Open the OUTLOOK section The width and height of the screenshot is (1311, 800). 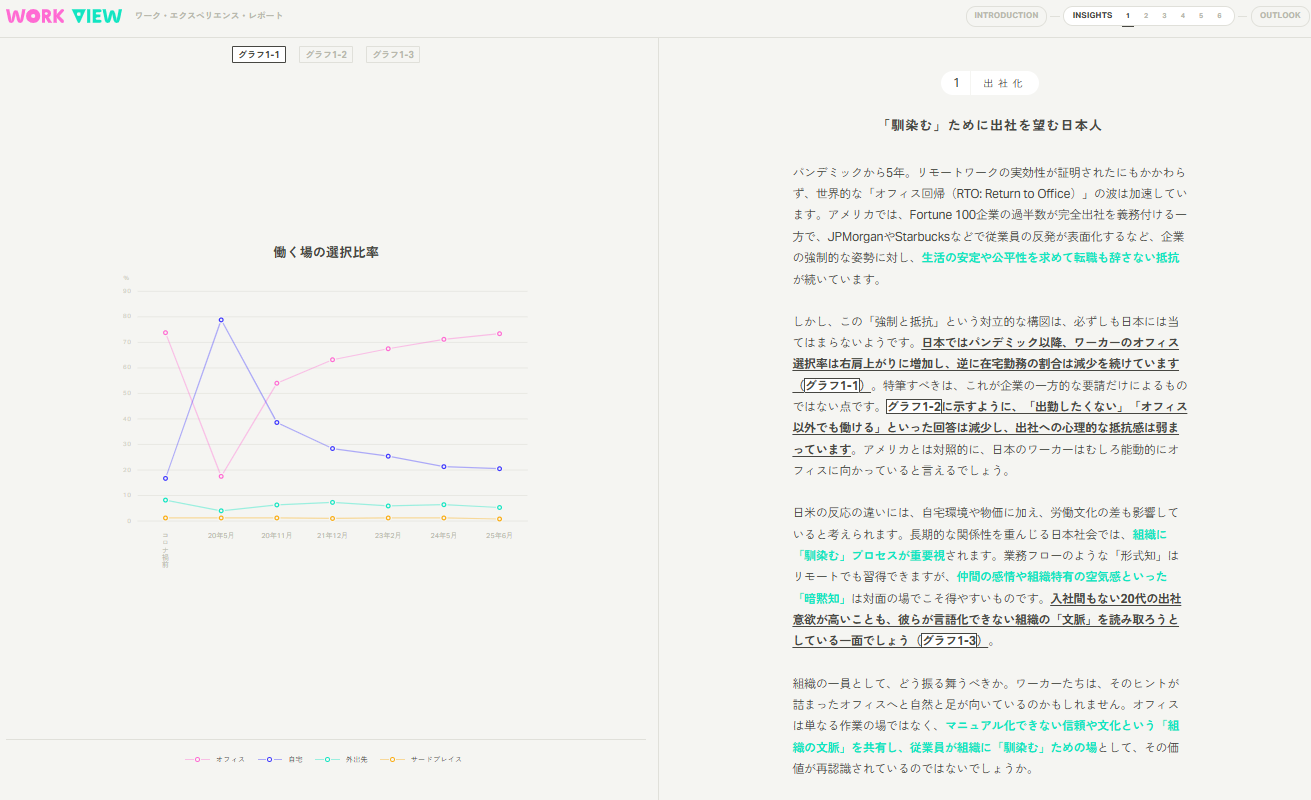(x=1280, y=16)
